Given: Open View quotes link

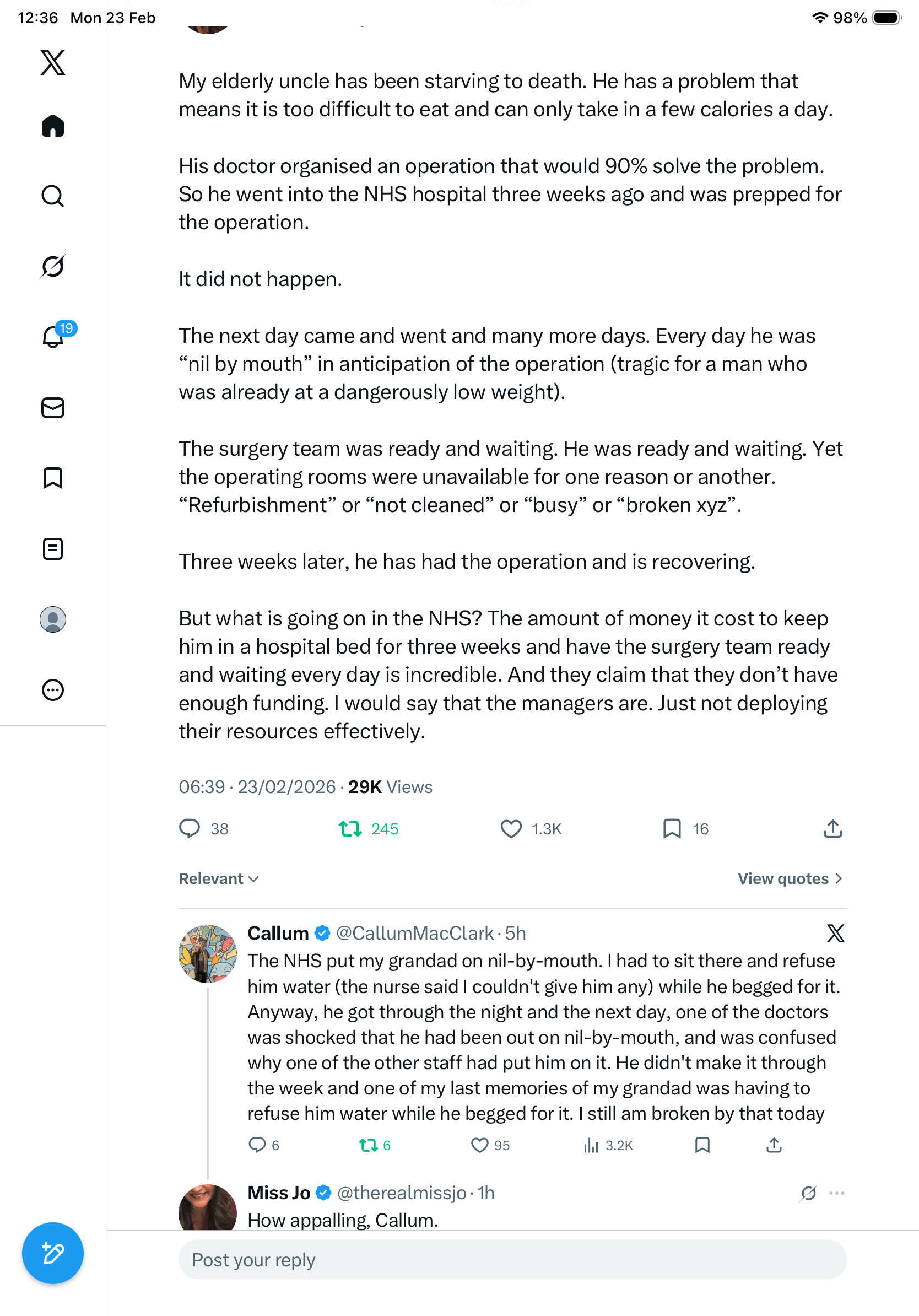Looking at the screenshot, I should (790, 878).
